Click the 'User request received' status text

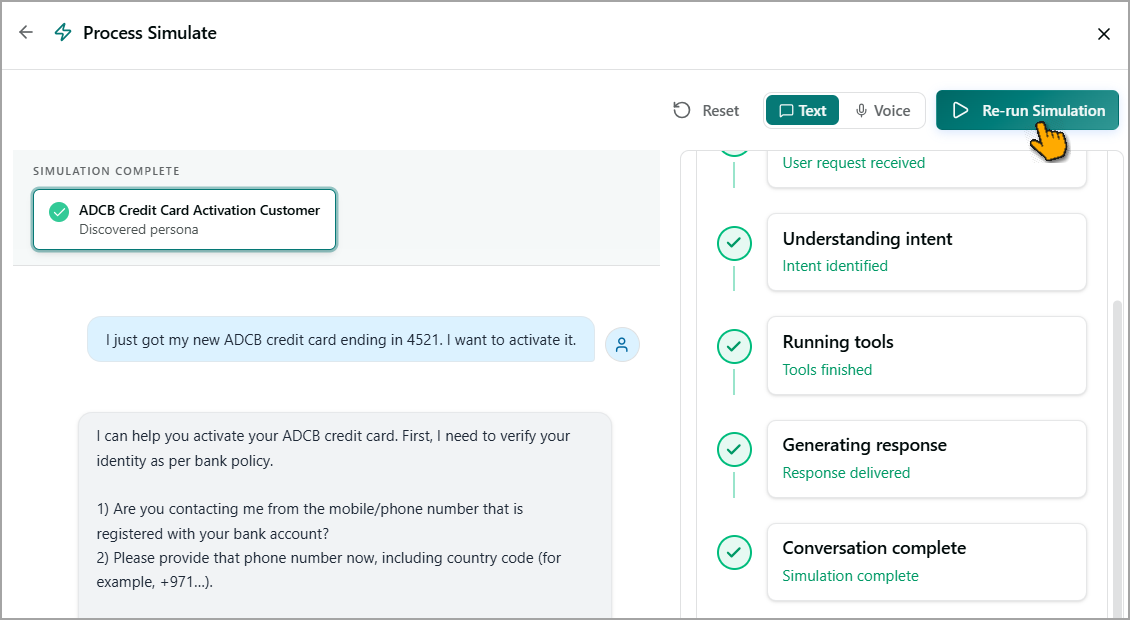point(854,163)
